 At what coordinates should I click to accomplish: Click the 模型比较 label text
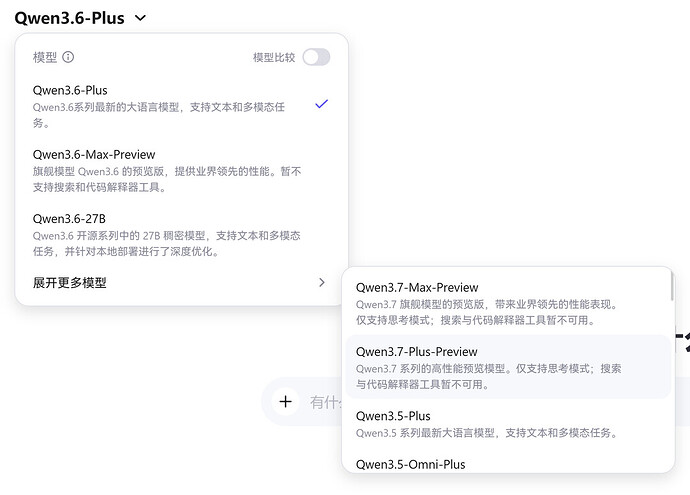pyautogui.click(x=274, y=57)
